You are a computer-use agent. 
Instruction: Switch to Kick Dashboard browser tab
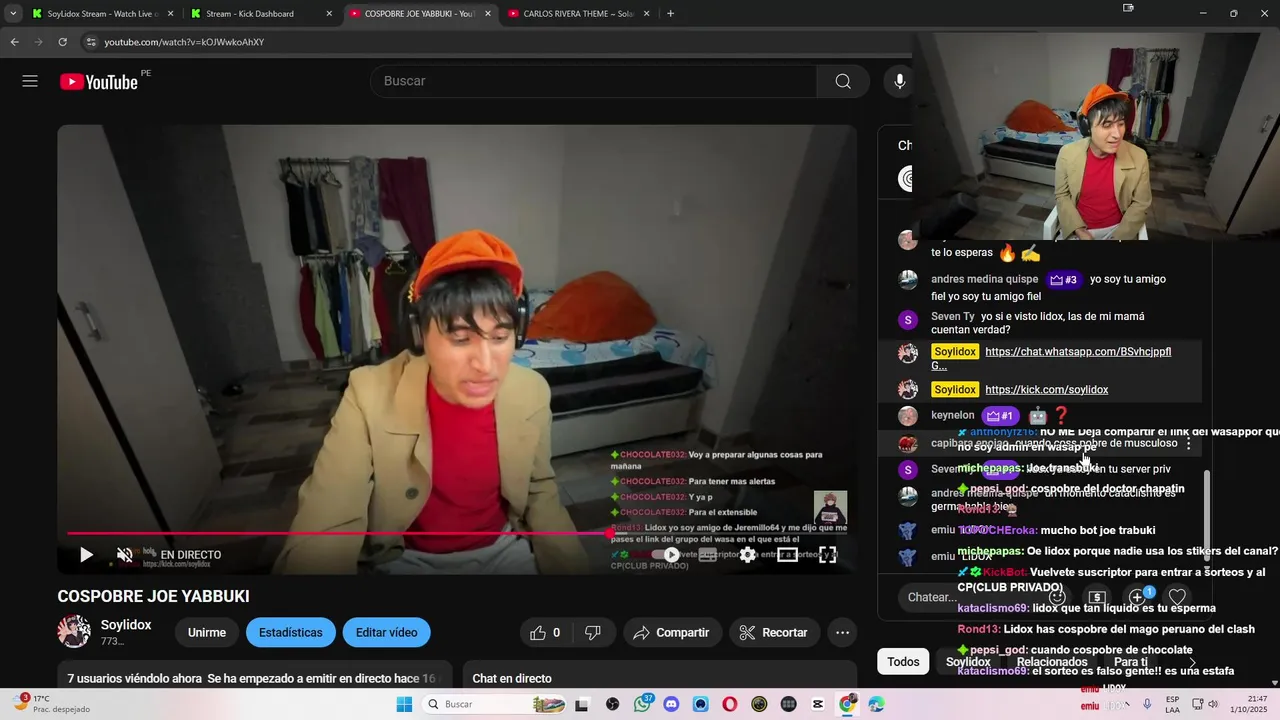pyautogui.click(x=262, y=14)
